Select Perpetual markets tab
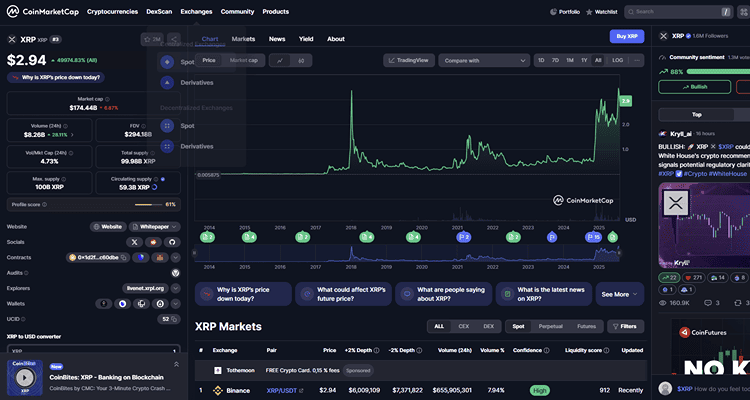The width and height of the screenshot is (750, 400). (551, 326)
